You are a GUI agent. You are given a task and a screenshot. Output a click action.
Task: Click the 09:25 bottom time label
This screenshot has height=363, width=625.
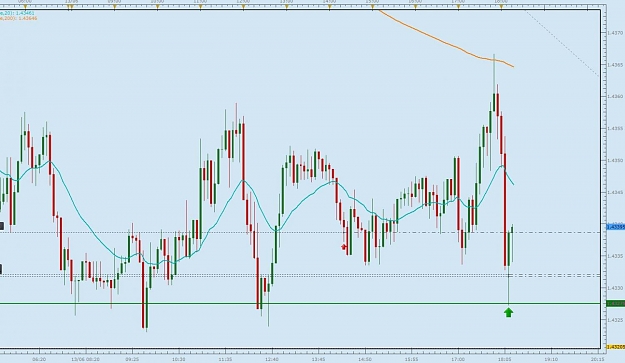click(x=132, y=359)
